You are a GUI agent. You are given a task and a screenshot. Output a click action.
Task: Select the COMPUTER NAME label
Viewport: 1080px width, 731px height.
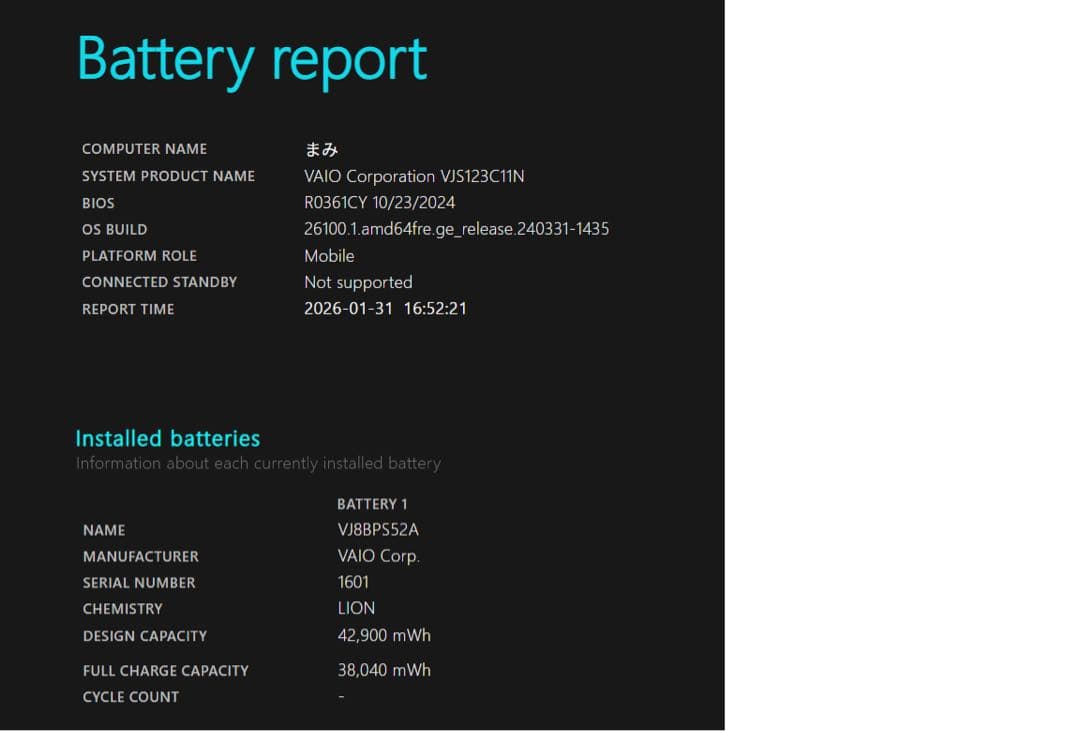[144, 149]
